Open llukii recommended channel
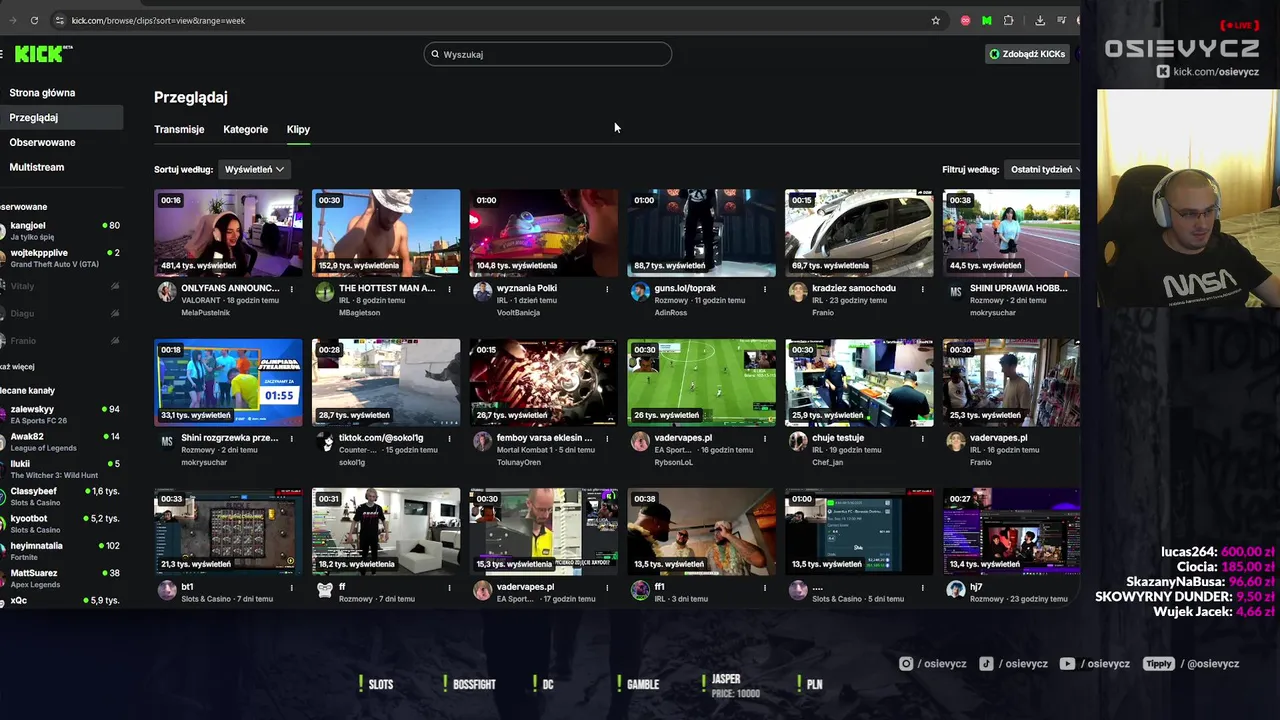 click(x=62, y=468)
